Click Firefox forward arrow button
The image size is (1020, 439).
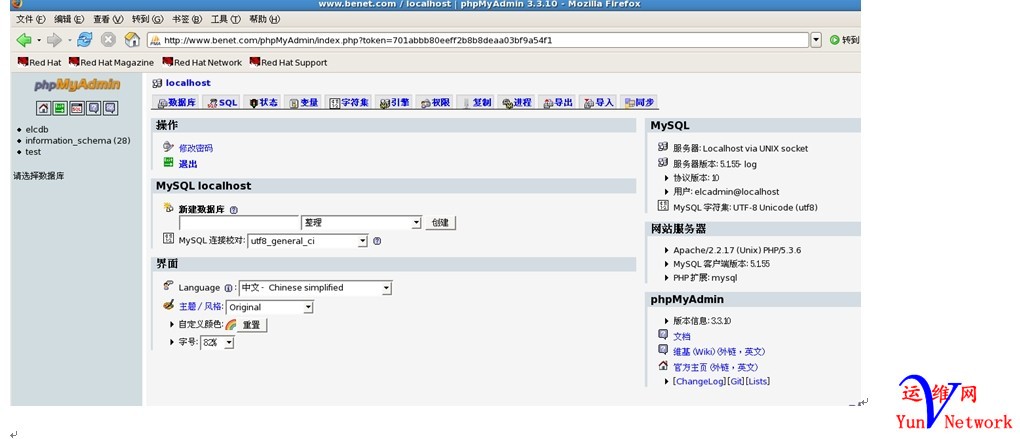[55, 40]
